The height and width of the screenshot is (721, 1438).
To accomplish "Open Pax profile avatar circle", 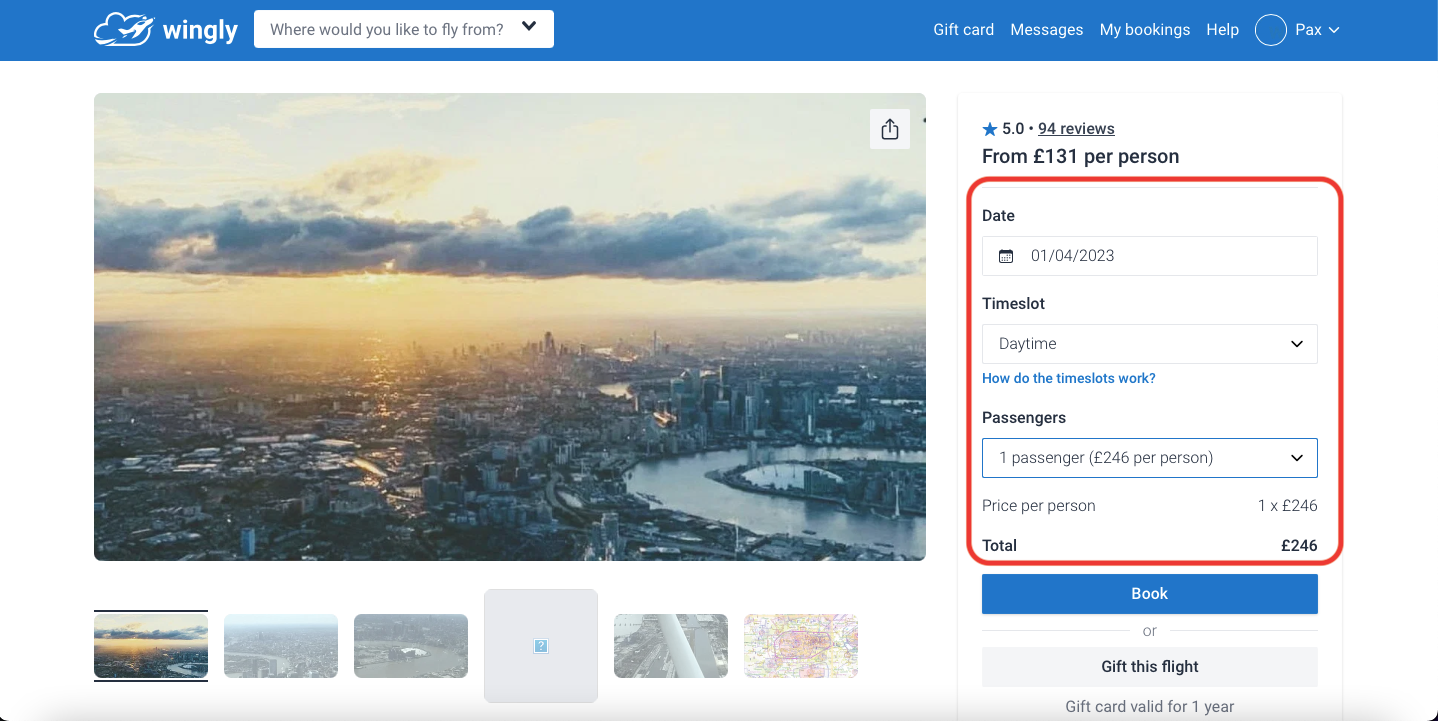I will tap(1270, 30).
